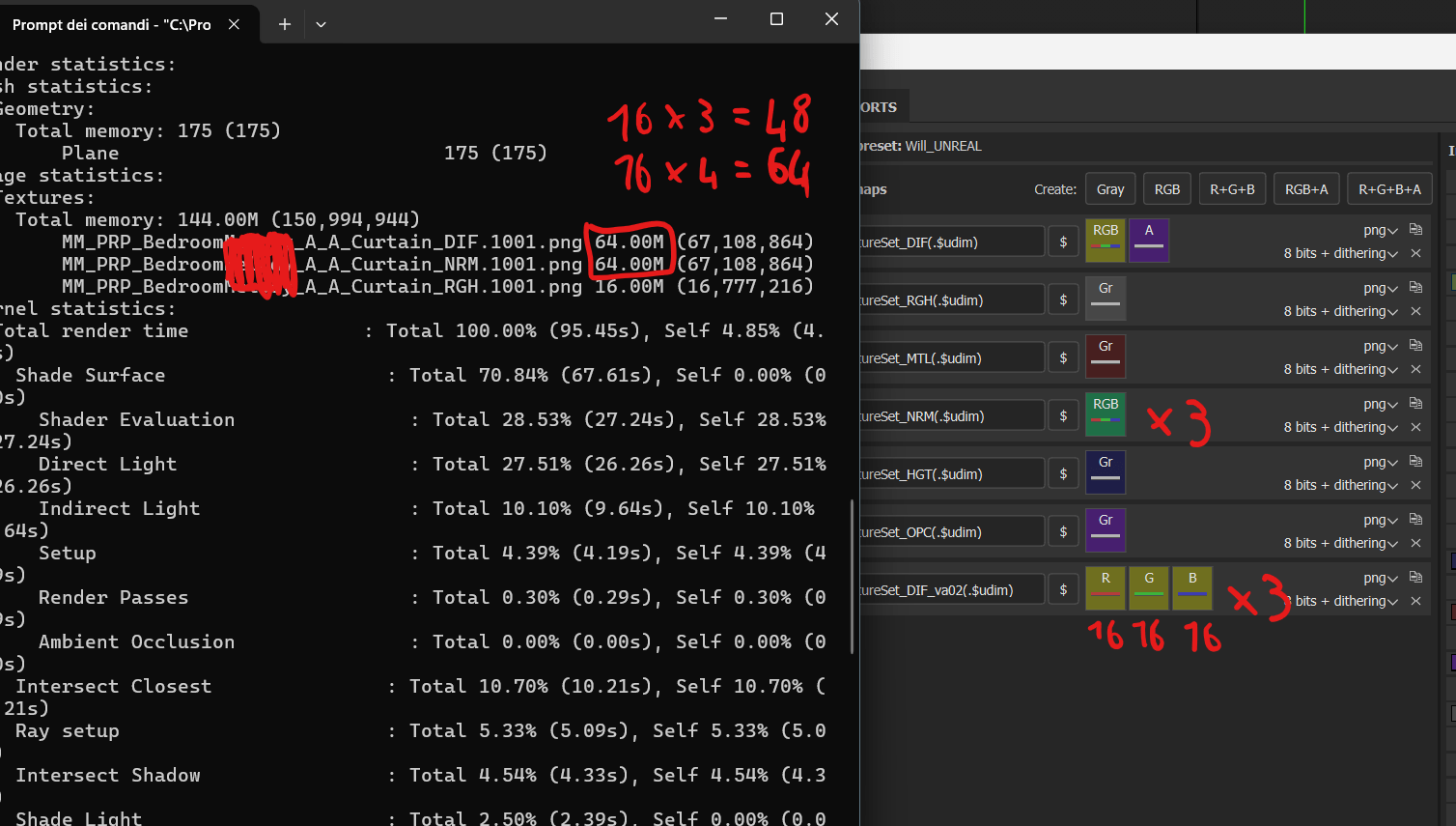Viewport: 1456px width, 826px height.
Task: Duplicate the MTL output map
Action: (1415, 346)
